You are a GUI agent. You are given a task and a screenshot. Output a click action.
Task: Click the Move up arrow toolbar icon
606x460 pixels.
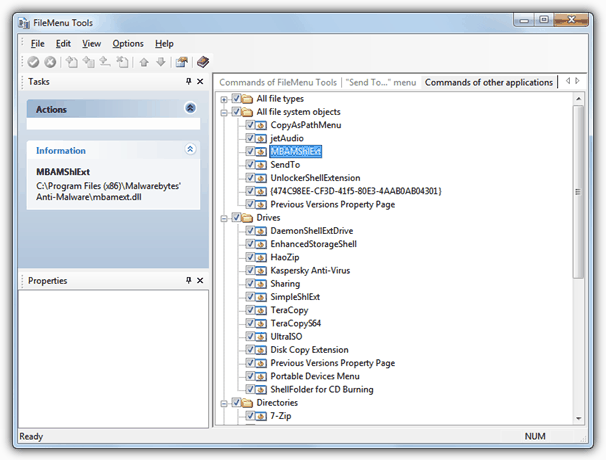(144, 62)
